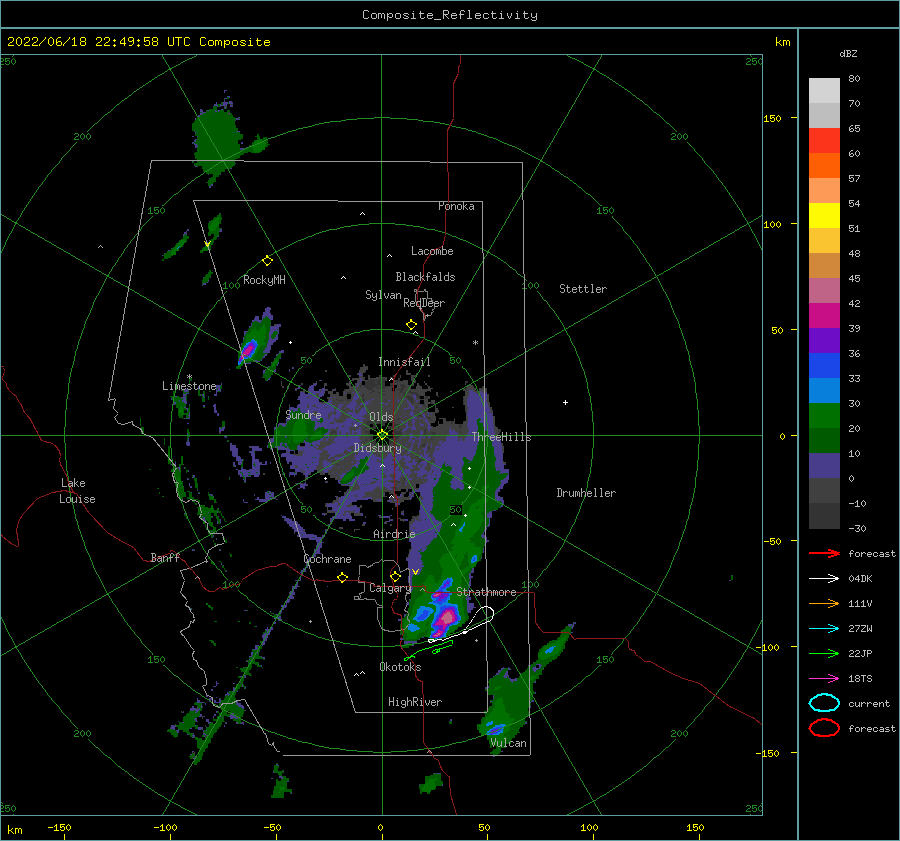Screen dimensions: 900x841
Task: Click the Vulcan town label
Action: (509, 743)
